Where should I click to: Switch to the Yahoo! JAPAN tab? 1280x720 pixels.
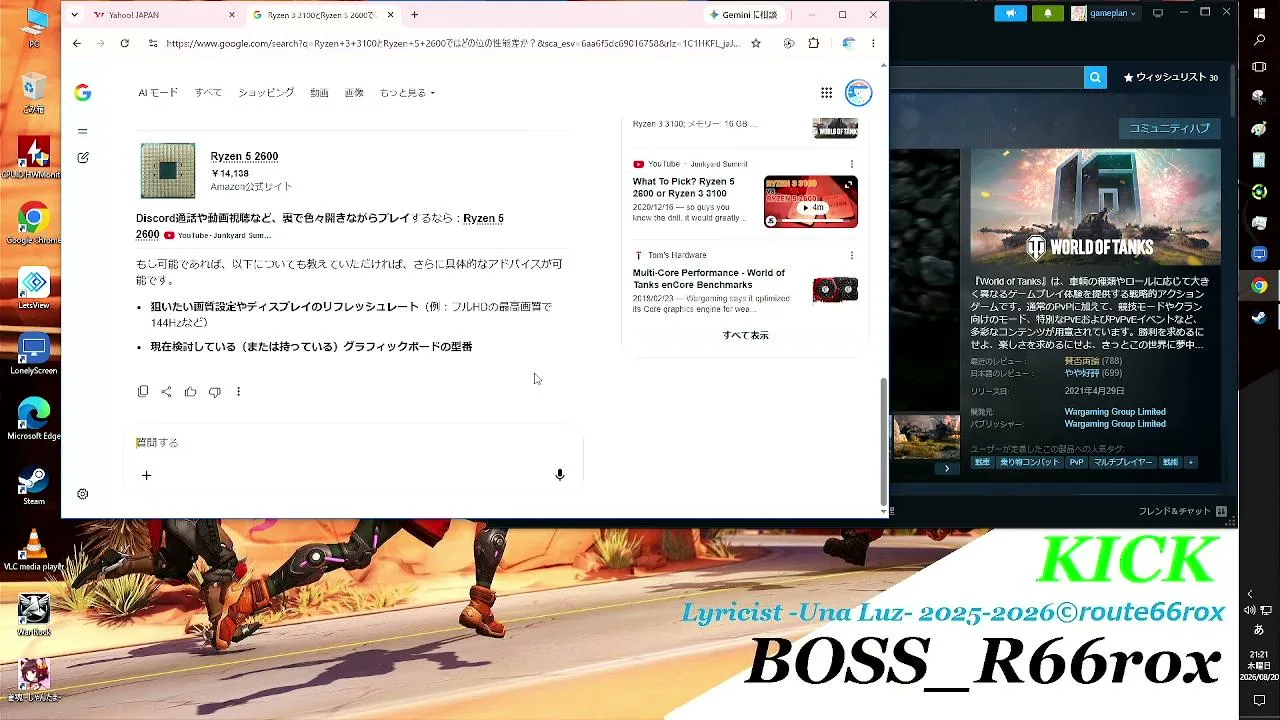[x=158, y=15]
